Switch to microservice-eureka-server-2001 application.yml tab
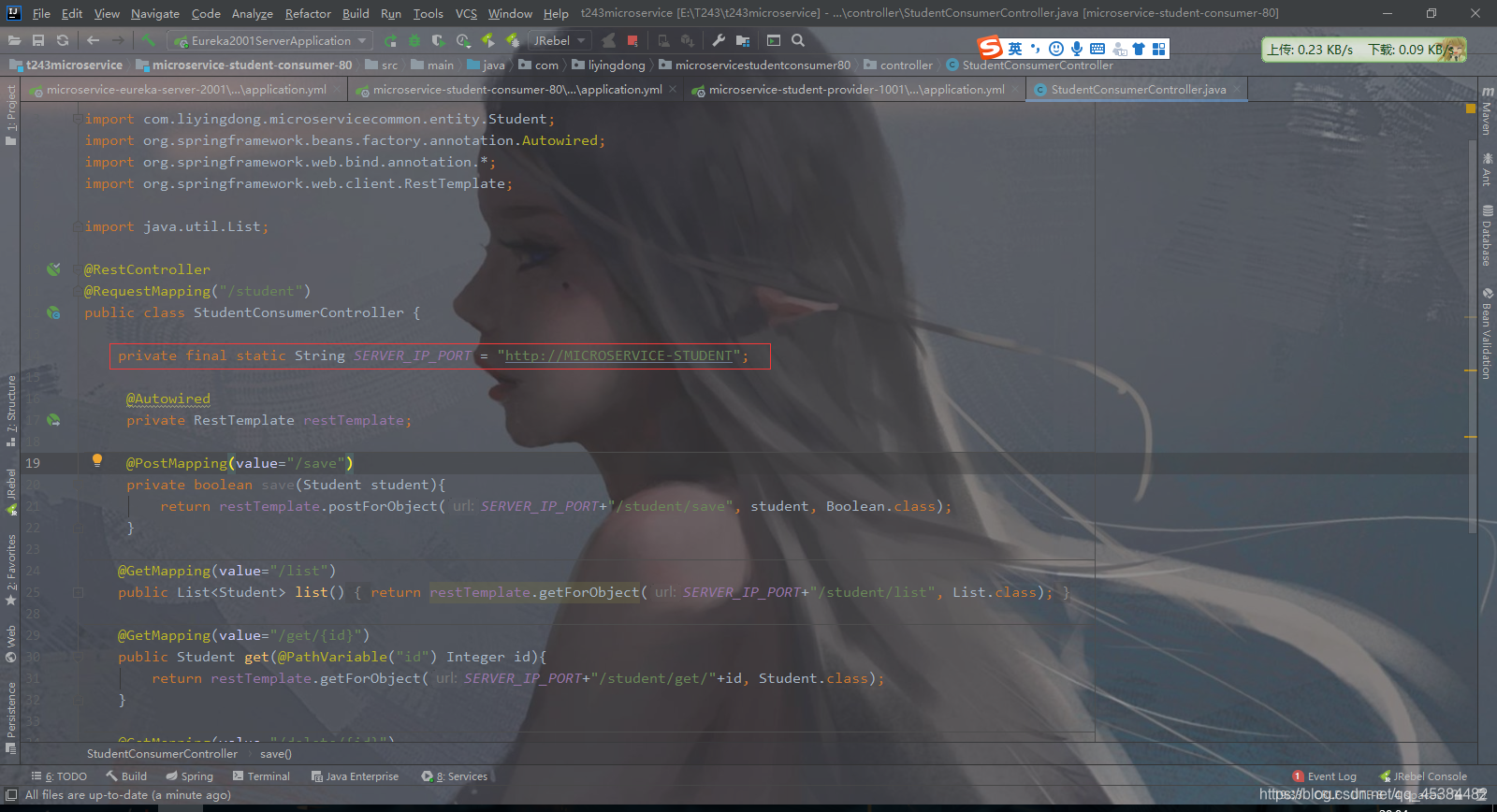1497x812 pixels. [x=186, y=90]
